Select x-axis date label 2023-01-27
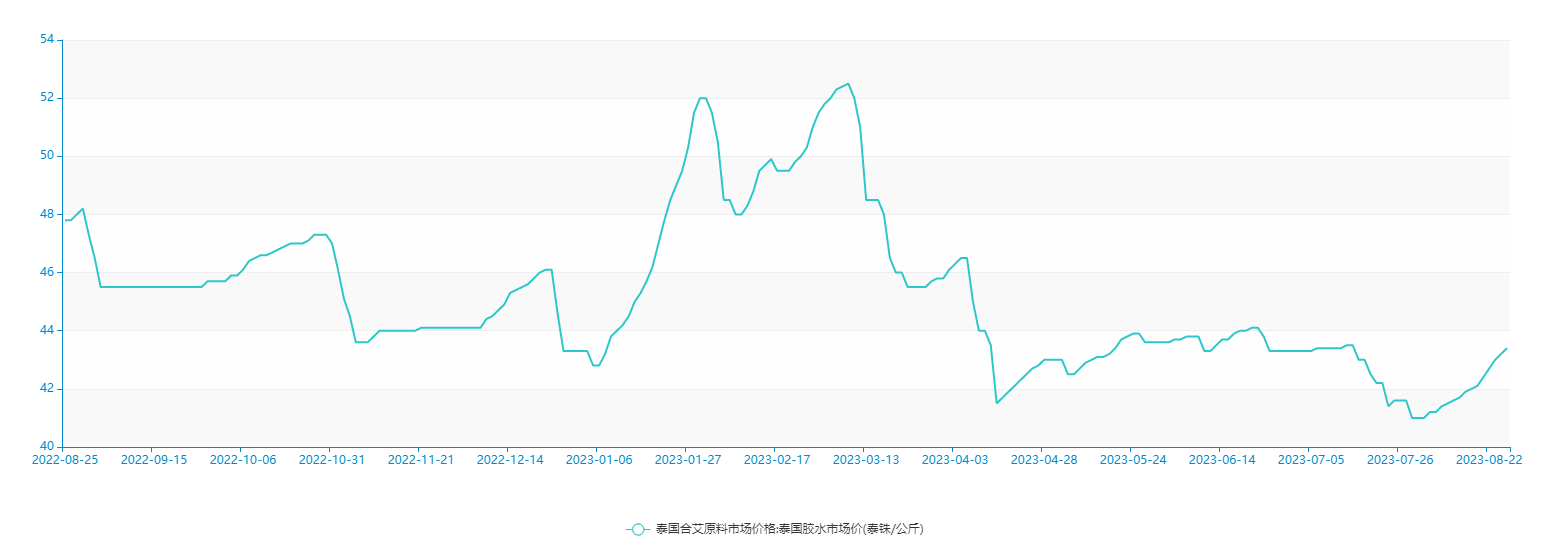 [688, 460]
